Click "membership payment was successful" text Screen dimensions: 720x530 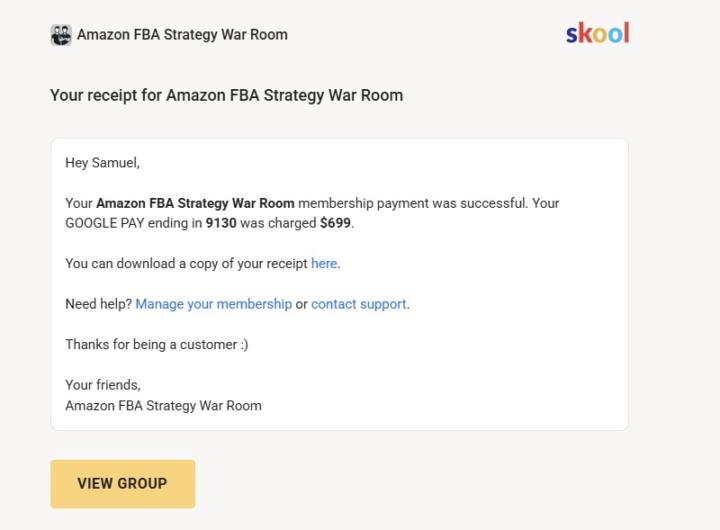[x=412, y=203]
